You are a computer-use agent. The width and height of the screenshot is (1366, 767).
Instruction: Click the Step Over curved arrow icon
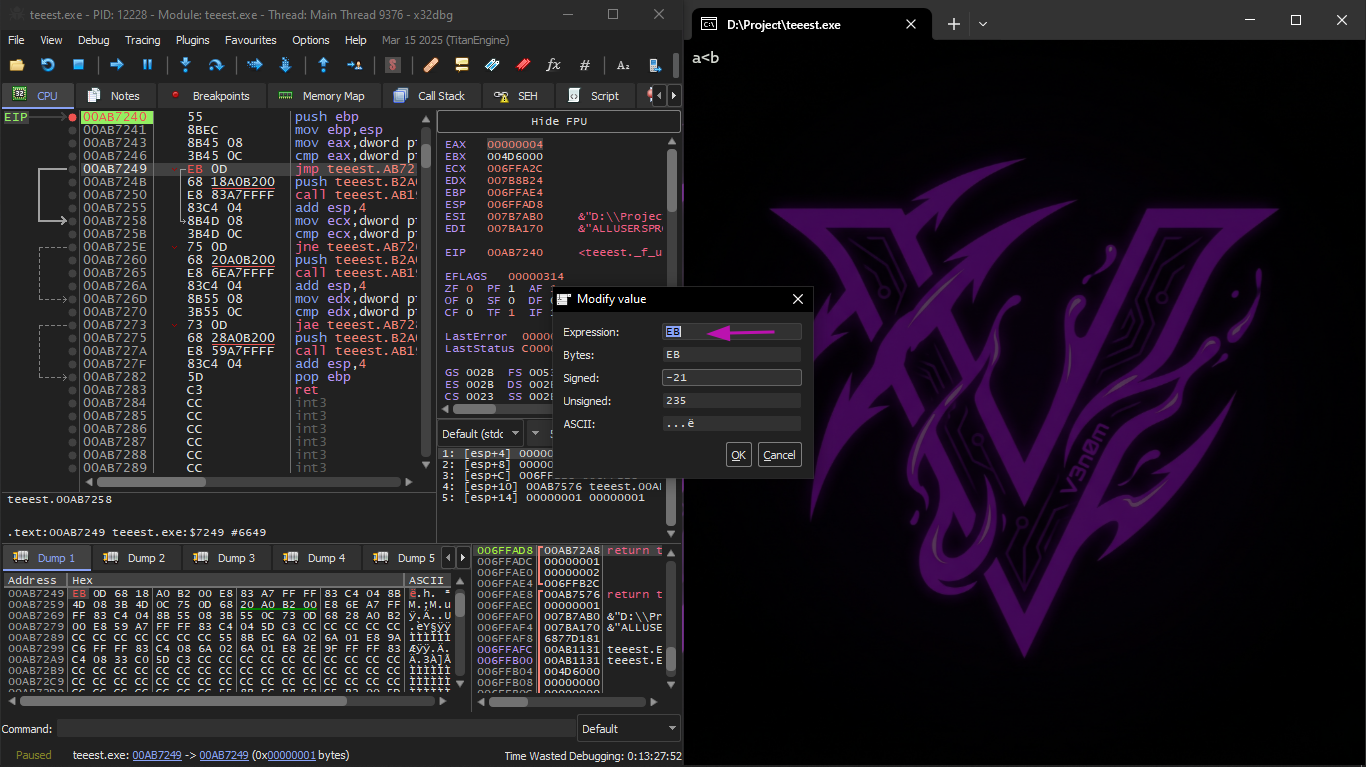(x=215, y=65)
